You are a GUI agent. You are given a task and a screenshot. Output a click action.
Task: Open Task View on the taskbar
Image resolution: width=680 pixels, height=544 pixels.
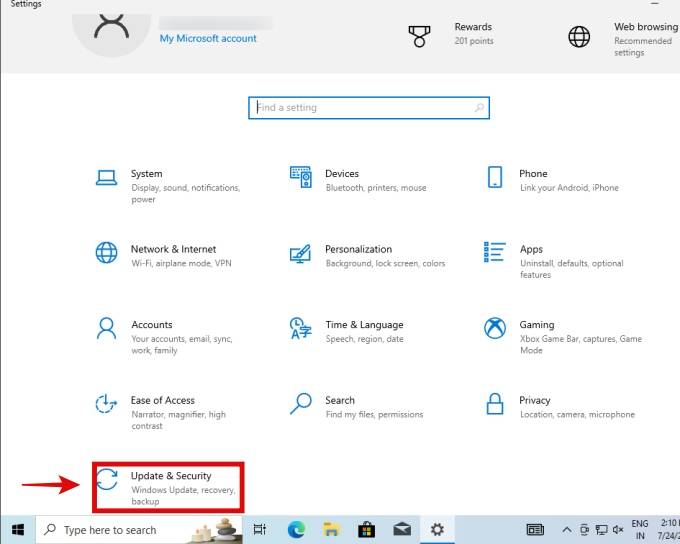click(x=260, y=530)
